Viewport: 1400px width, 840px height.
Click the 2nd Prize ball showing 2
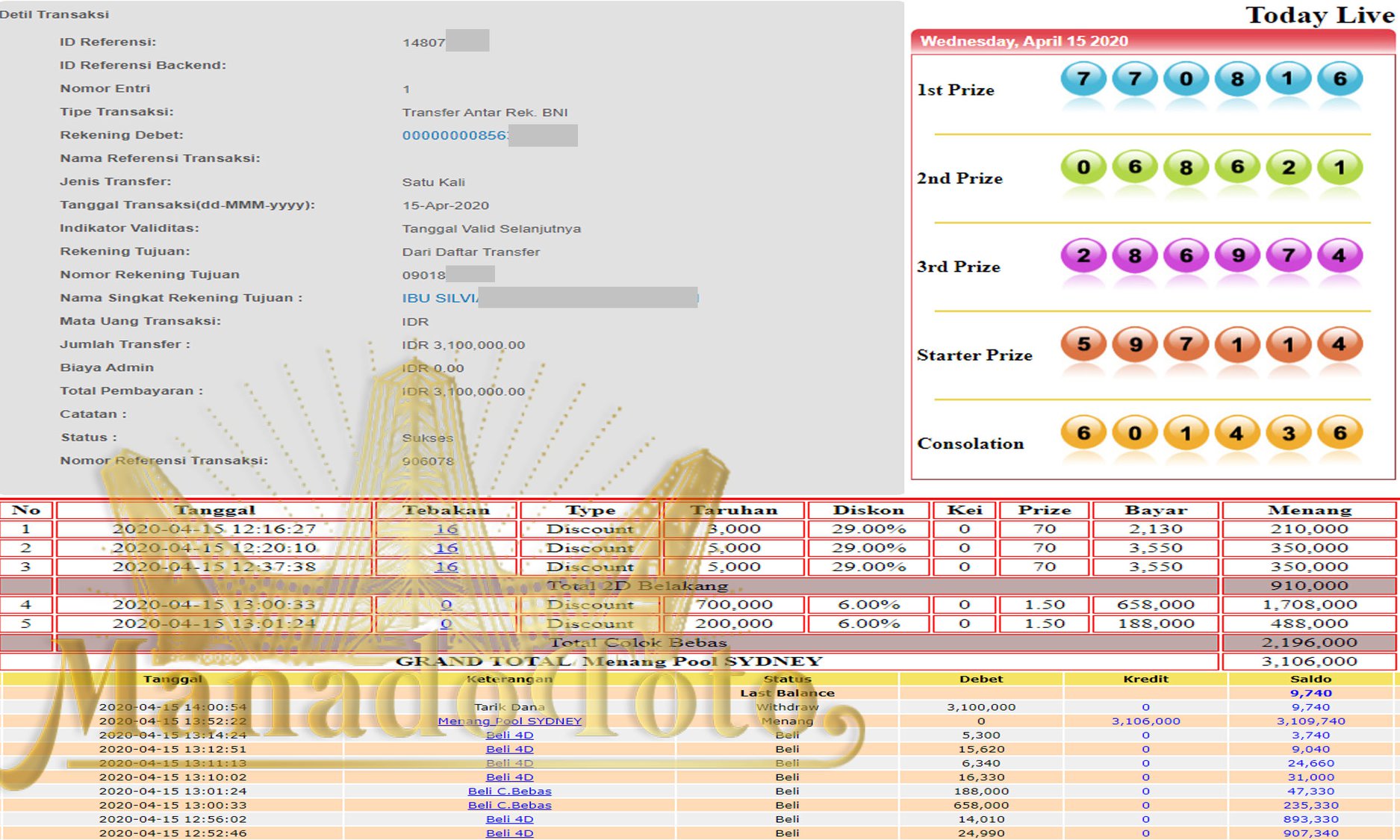click(x=1289, y=167)
